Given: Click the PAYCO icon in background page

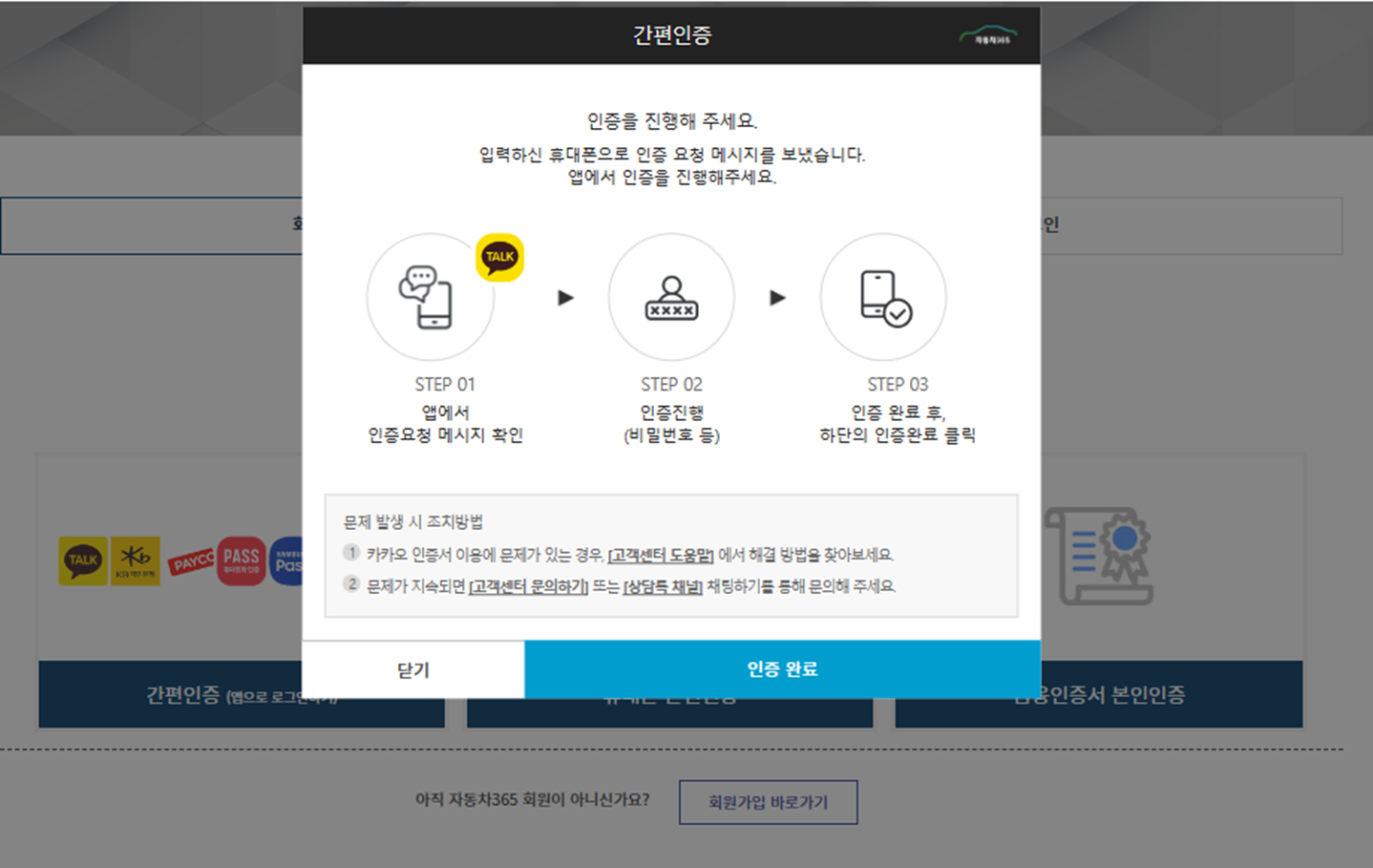Looking at the screenshot, I should (x=192, y=561).
